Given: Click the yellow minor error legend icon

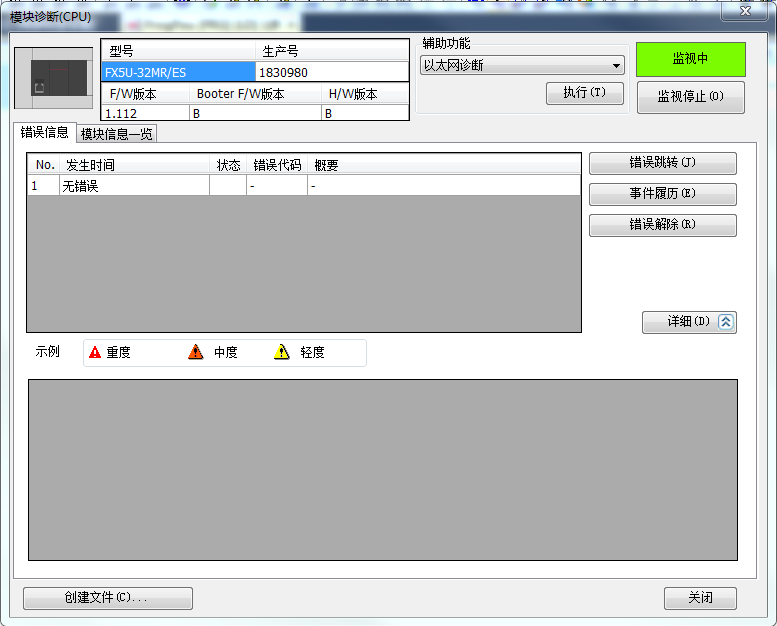Looking at the screenshot, I should click(x=282, y=352).
